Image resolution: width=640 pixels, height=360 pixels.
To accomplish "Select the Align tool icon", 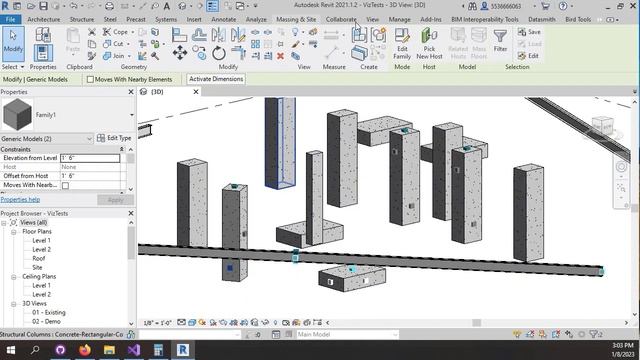I will coord(179,35).
